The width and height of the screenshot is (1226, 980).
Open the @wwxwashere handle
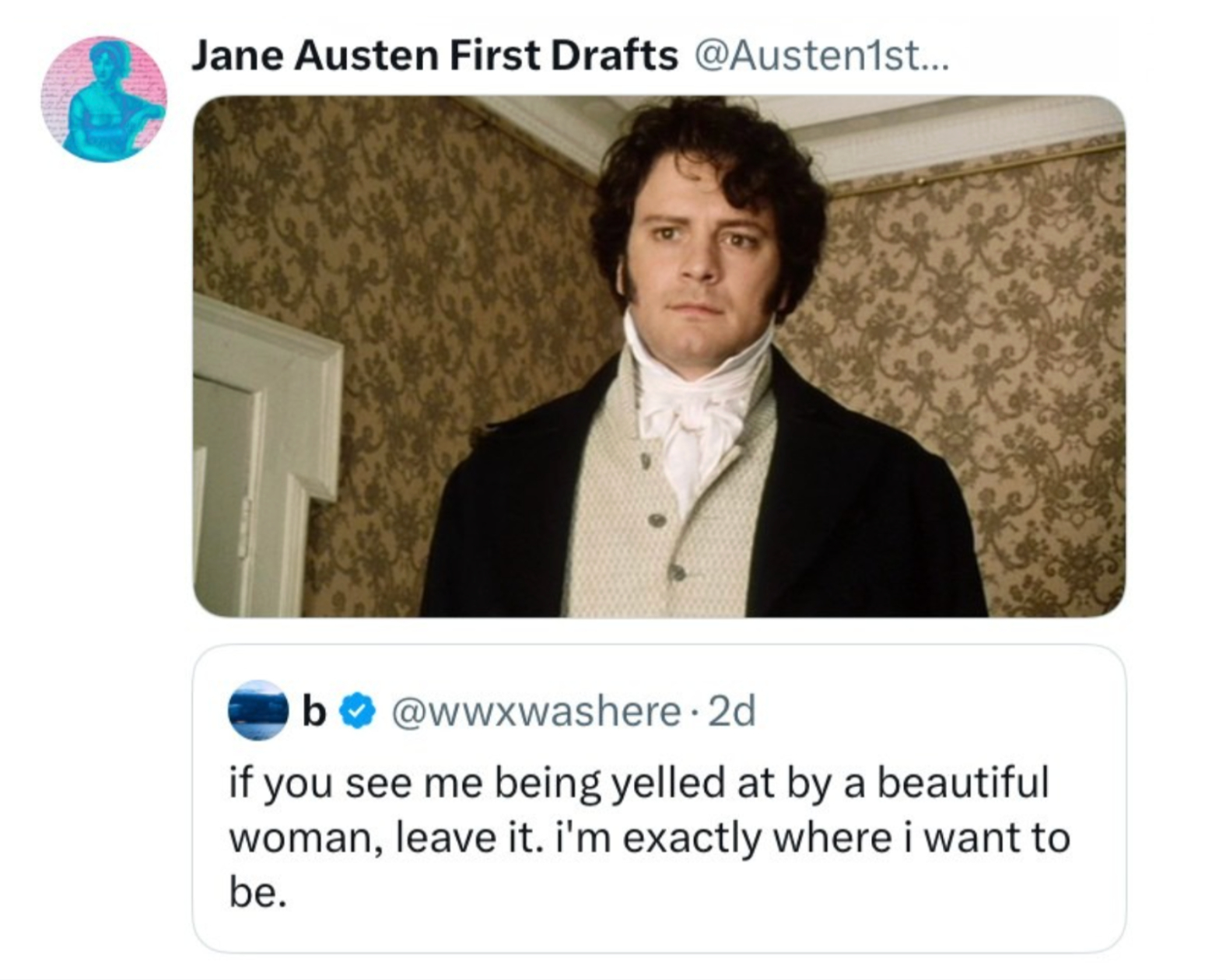click(x=535, y=712)
